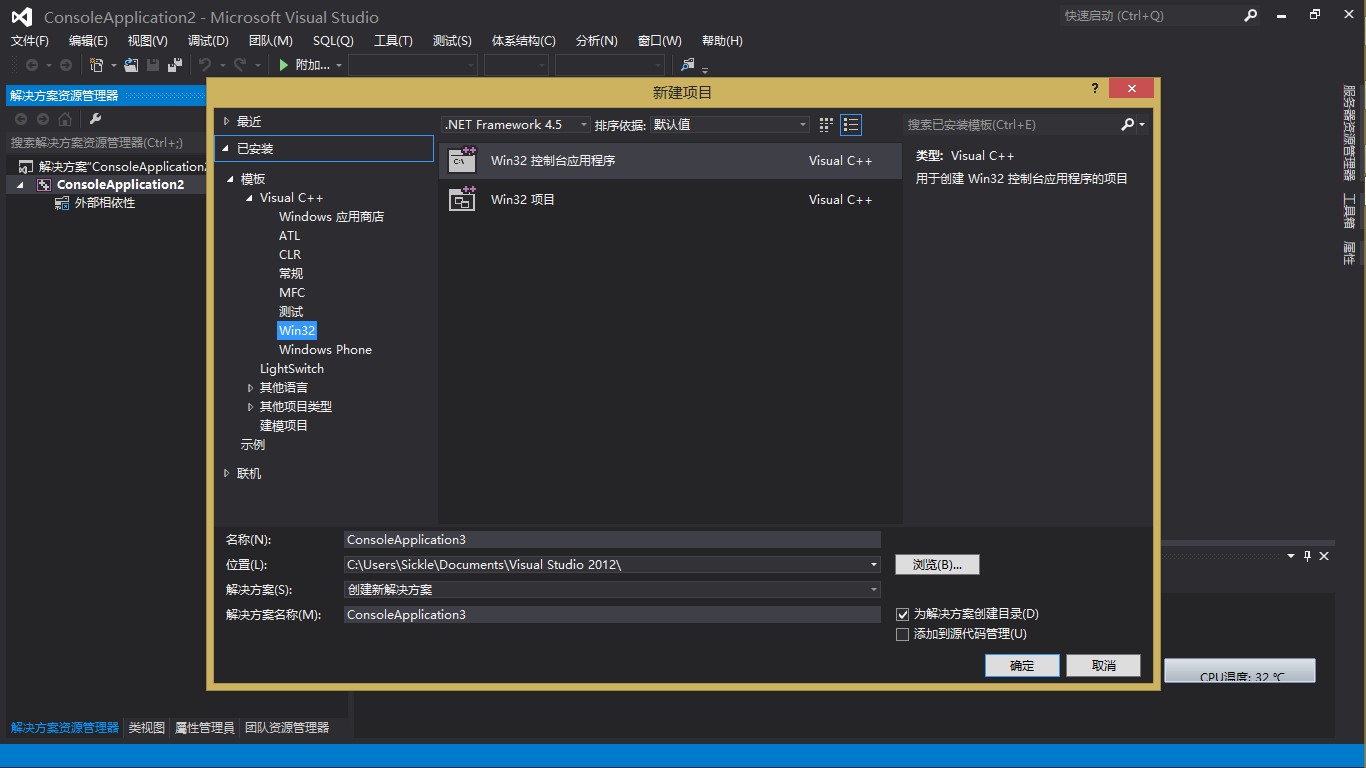Image resolution: width=1366 pixels, height=768 pixels.
Task: Select the CLR template category
Action: (x=290, y=255)
